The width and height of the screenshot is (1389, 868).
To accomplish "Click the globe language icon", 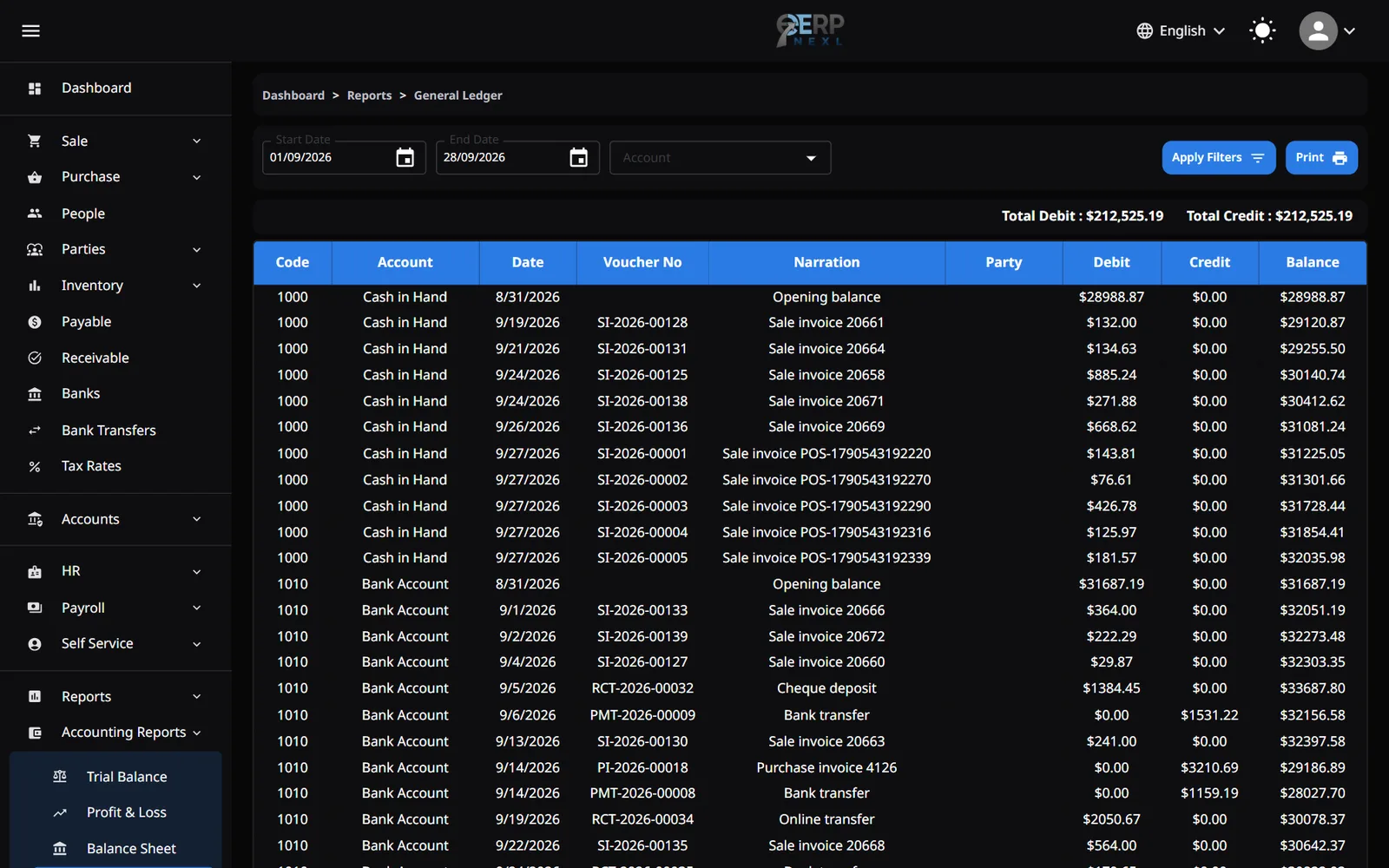I will (1145, 31).
